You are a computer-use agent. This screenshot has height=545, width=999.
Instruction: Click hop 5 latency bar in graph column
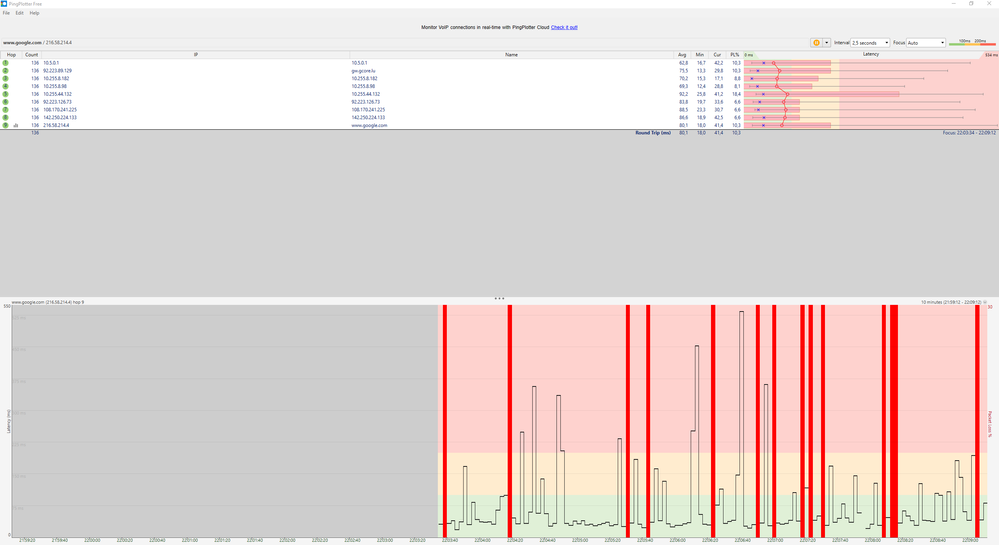click(x=822, y=94)
